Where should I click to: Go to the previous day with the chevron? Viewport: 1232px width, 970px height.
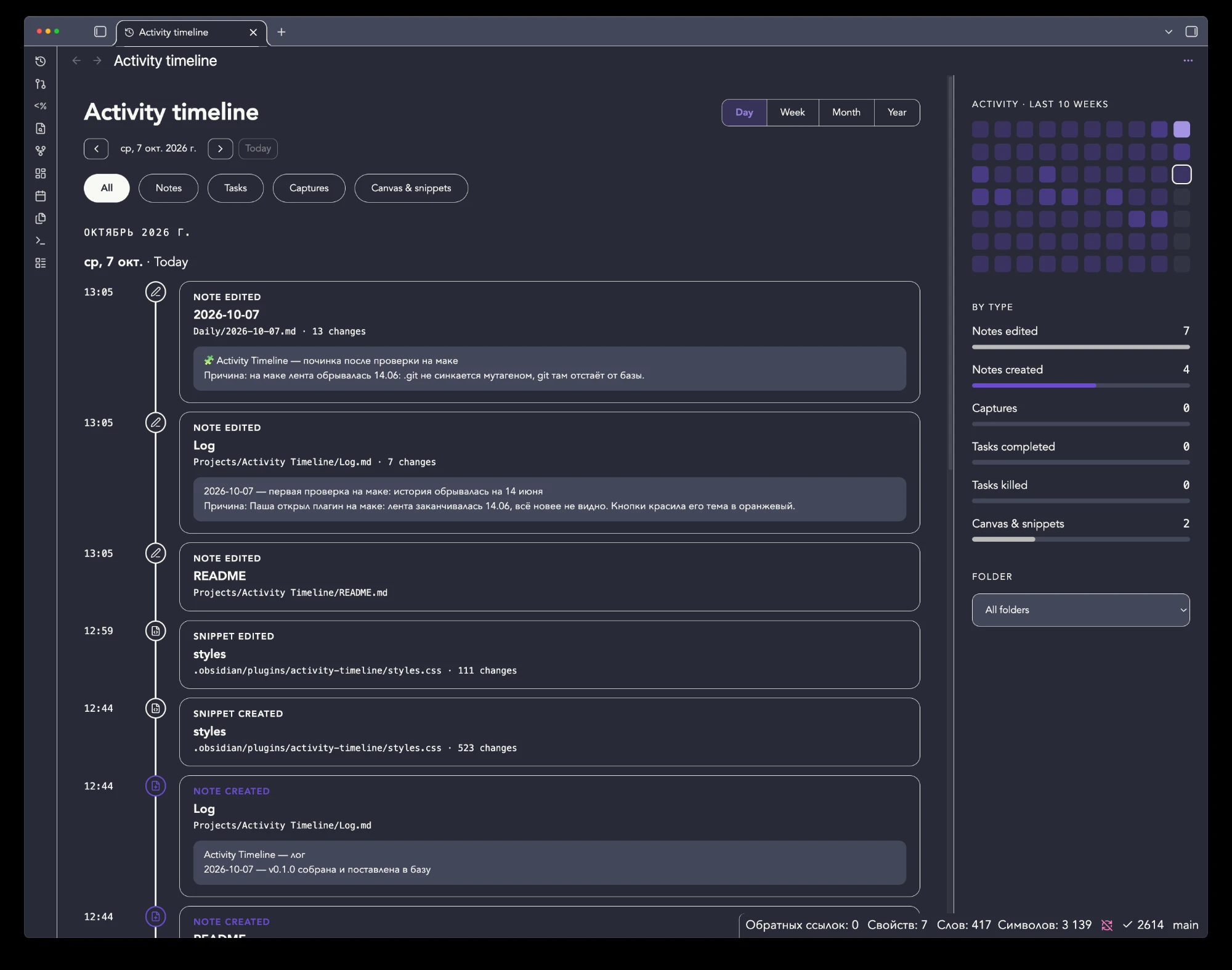[96, 149]
